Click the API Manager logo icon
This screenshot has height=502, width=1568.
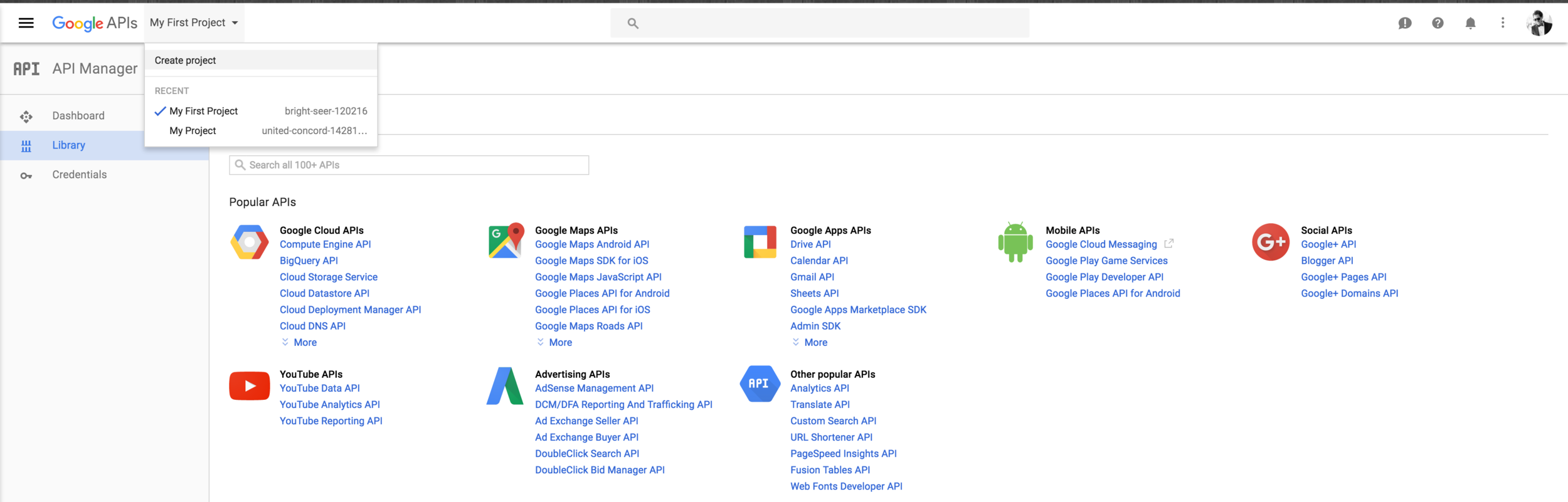pyautogui.click(x=26, y=69)
